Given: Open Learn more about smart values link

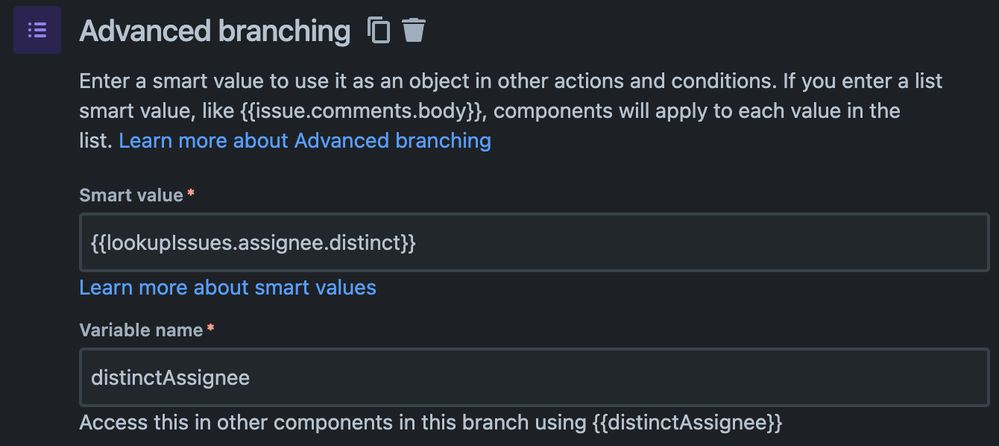Looking at the screenshot, I should click(228, 287).
